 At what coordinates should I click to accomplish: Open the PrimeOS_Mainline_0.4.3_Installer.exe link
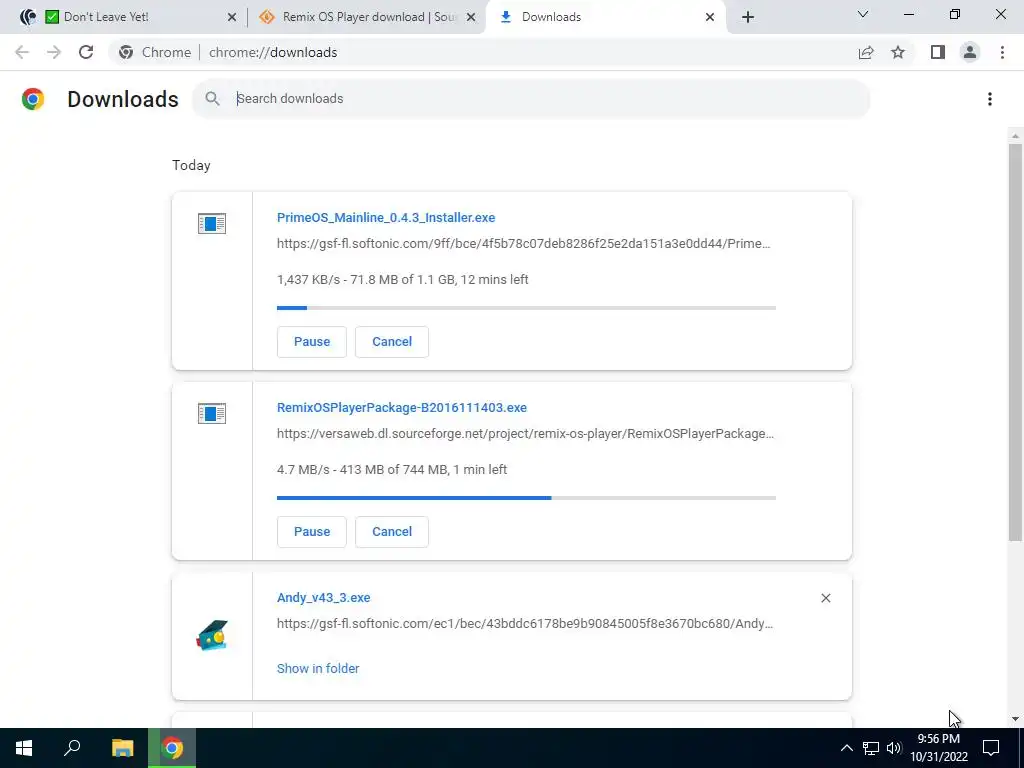point(386,217)
